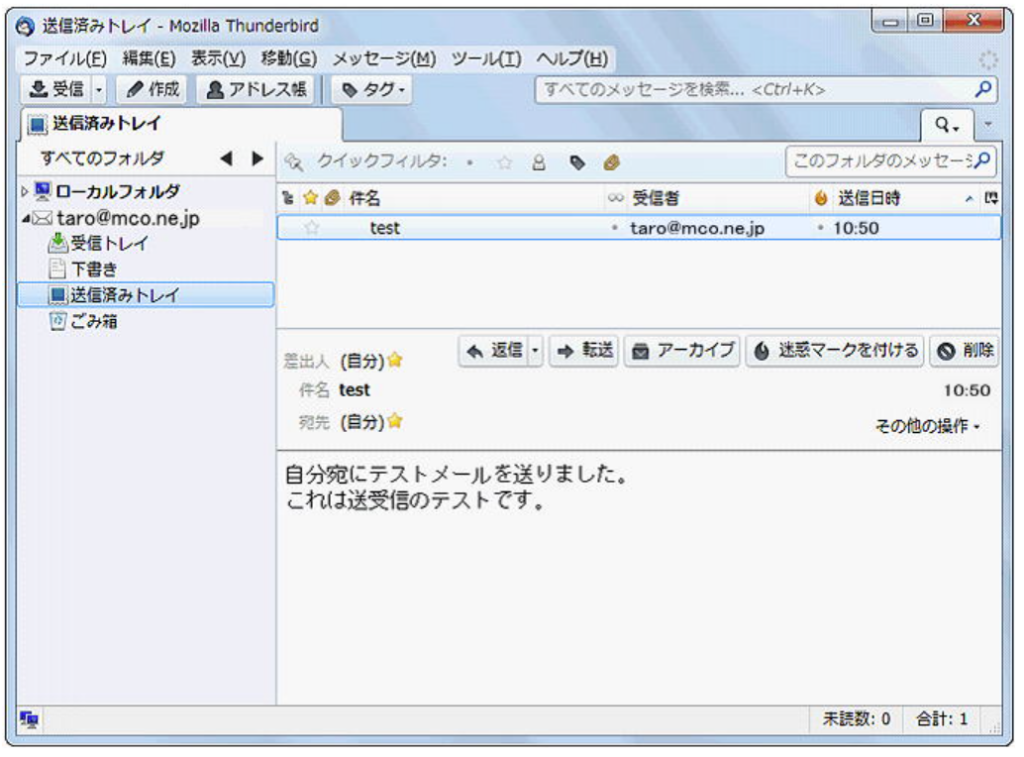Go to next folder view arrow
Image resolution: width=1024 pixels, height=757 pixels.
[257, 158]
